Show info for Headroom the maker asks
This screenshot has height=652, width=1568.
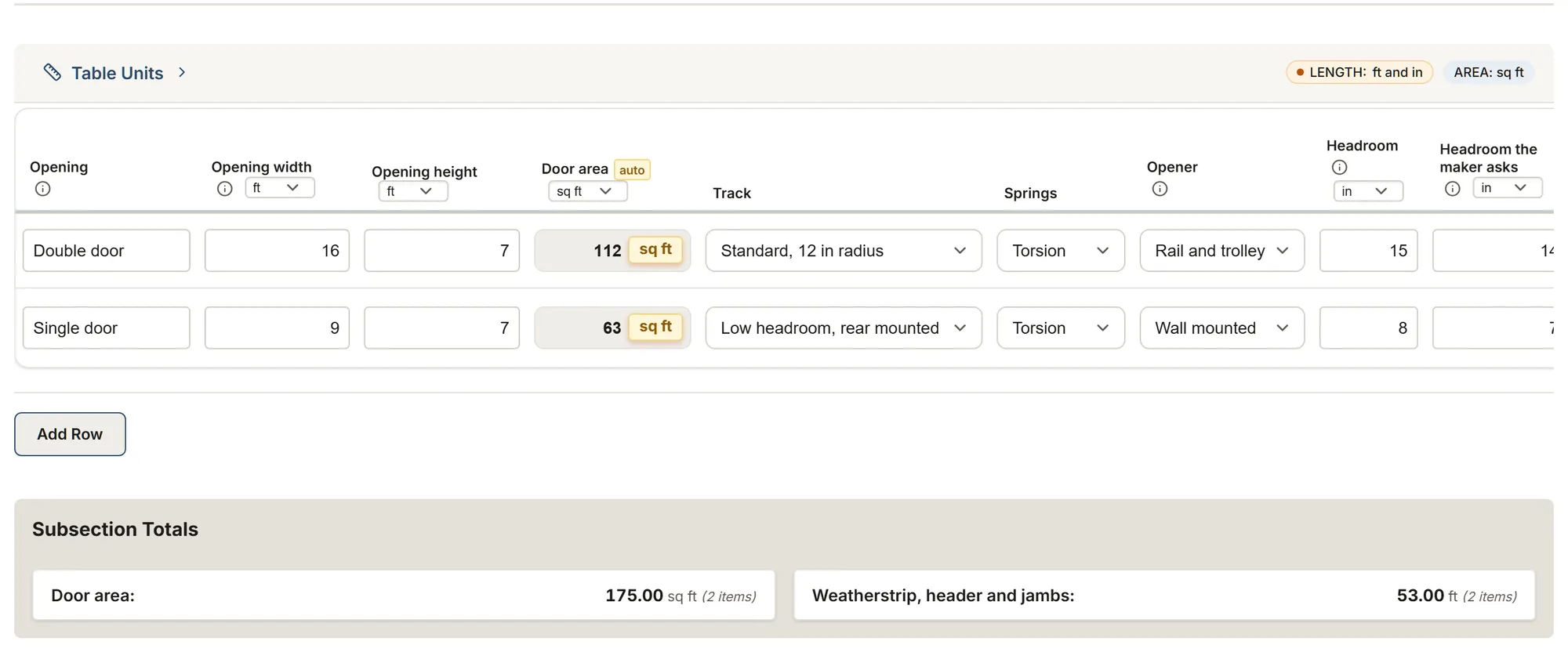1453,189
